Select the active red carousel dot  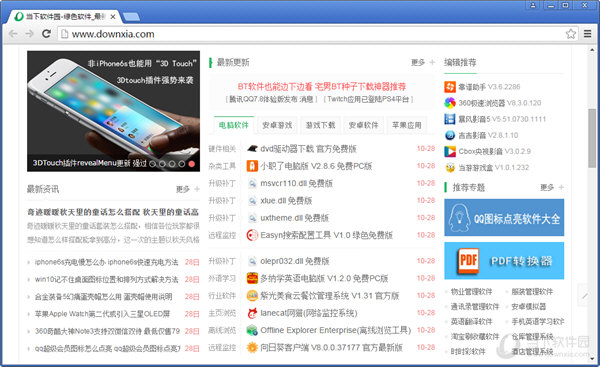coord(192,164)
